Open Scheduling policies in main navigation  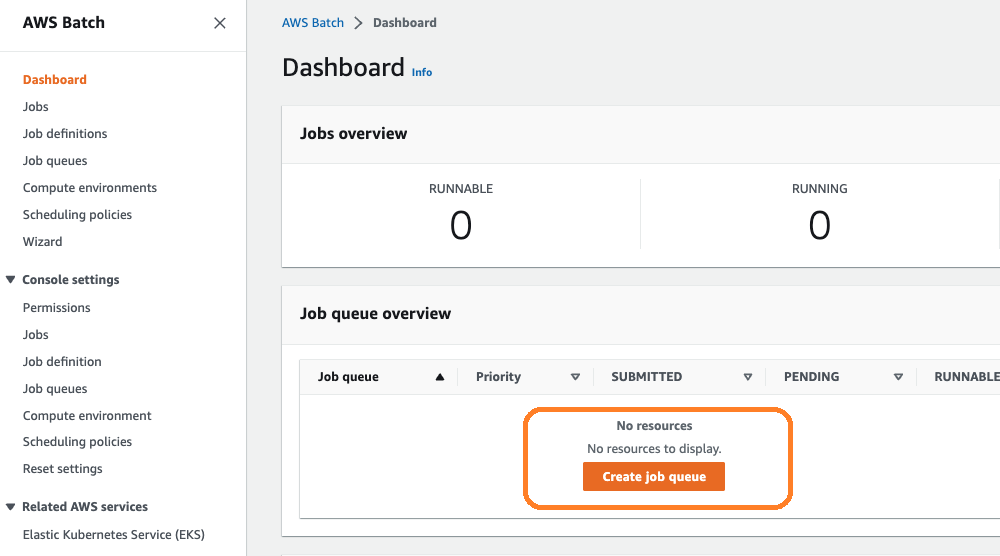point(77,214)
